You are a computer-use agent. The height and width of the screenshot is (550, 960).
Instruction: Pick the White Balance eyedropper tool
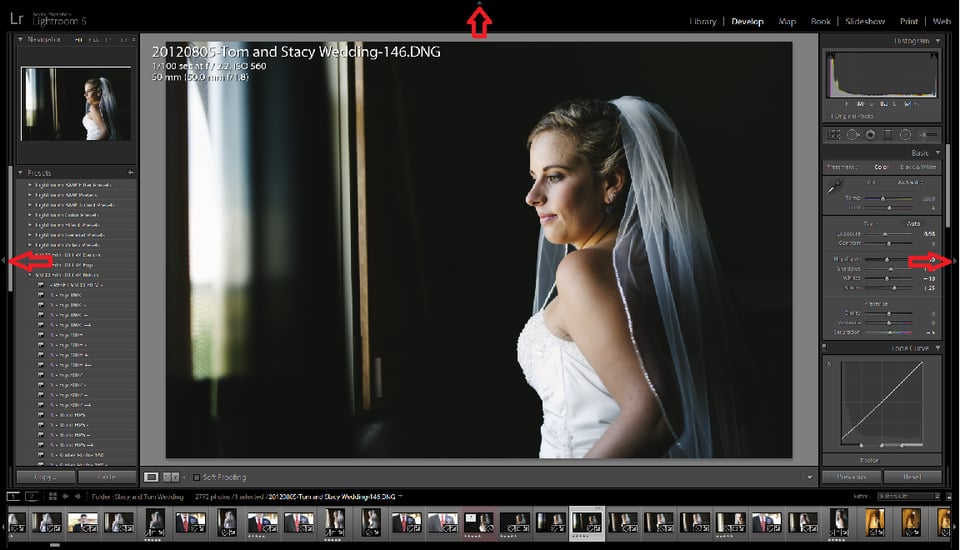pos(834,186)
